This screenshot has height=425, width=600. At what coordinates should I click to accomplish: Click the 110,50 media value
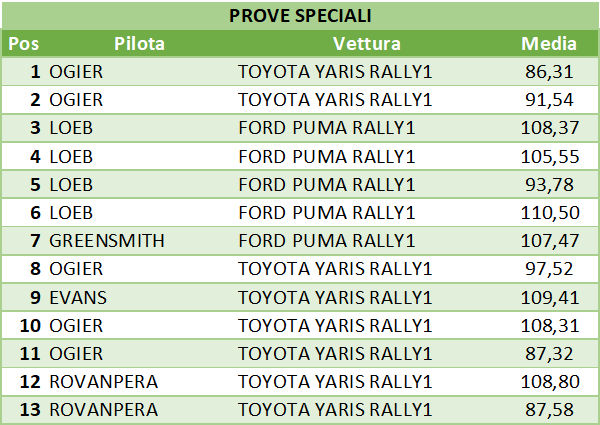(550, 213)
